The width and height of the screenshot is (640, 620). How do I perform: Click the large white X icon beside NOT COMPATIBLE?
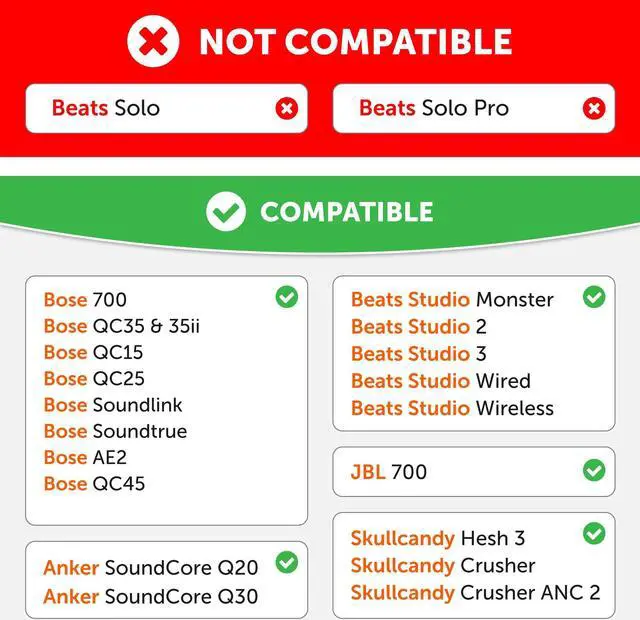[153, 41]
